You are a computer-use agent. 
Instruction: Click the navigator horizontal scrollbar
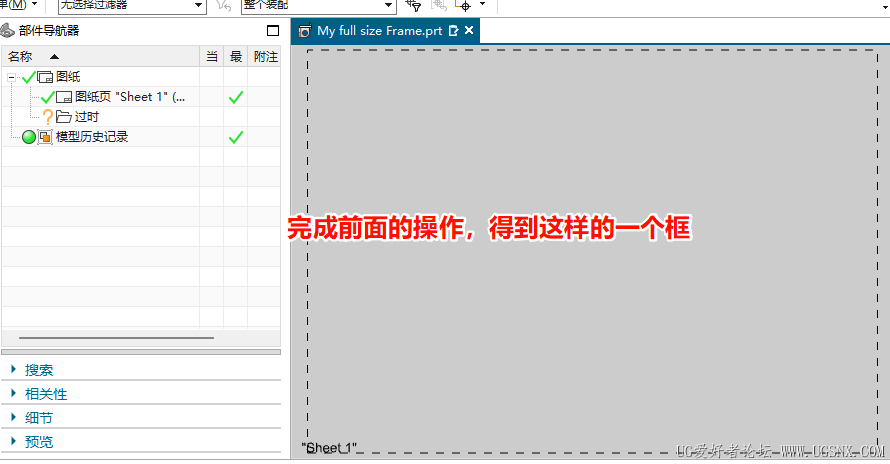click(116, 338)
